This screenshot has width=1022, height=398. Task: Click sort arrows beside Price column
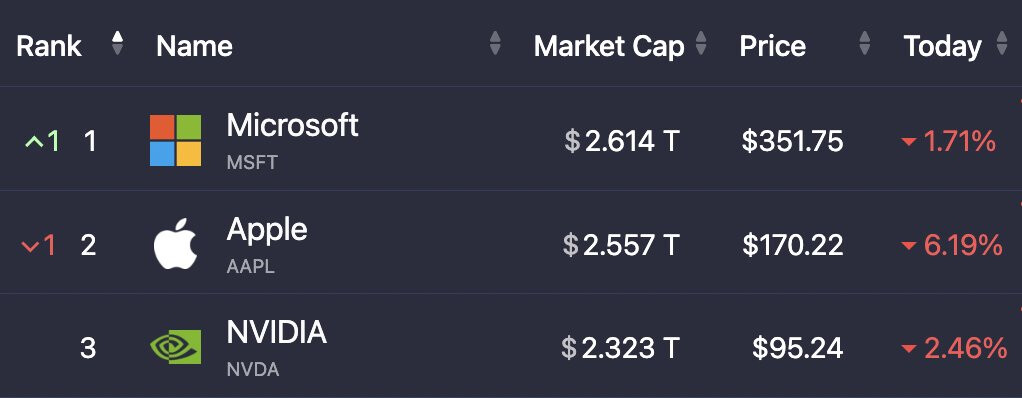pyautogui.click(x=865, y=43)
